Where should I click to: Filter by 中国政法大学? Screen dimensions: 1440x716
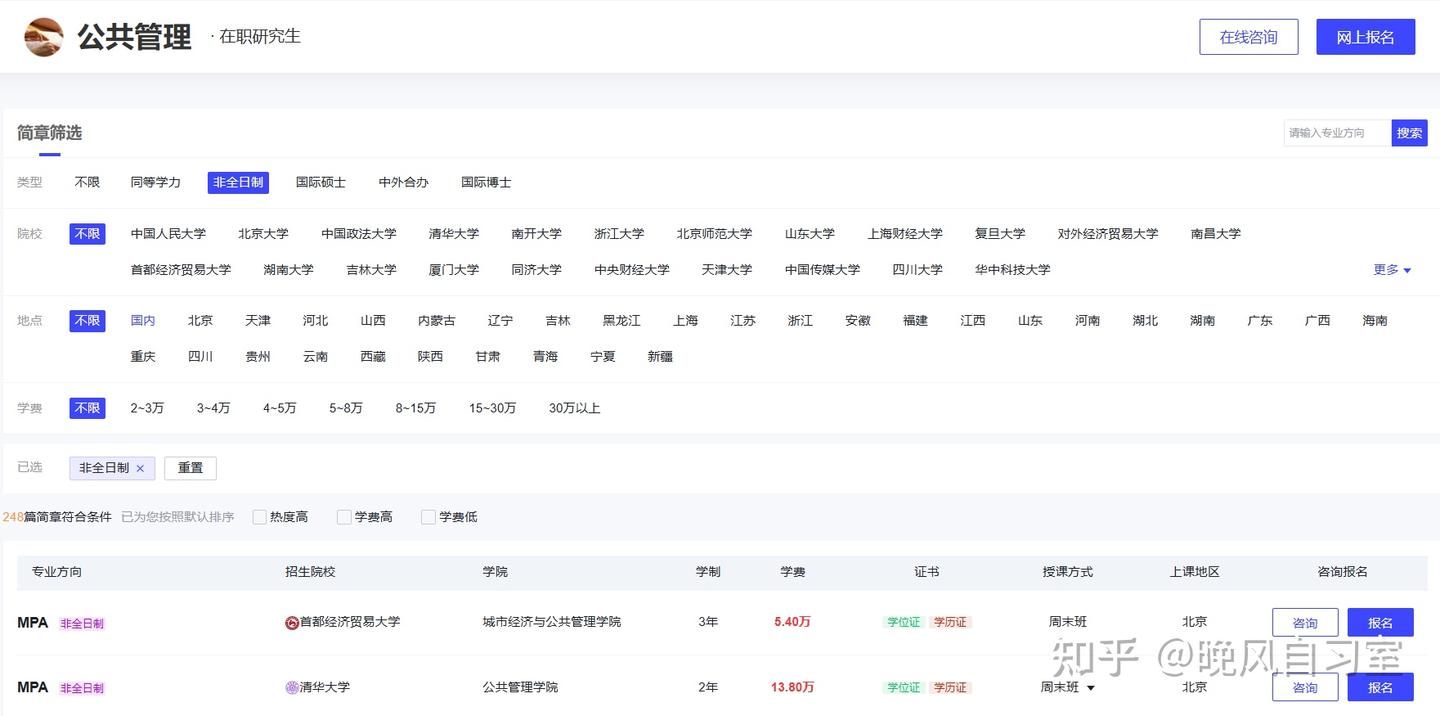coord(358,234)
